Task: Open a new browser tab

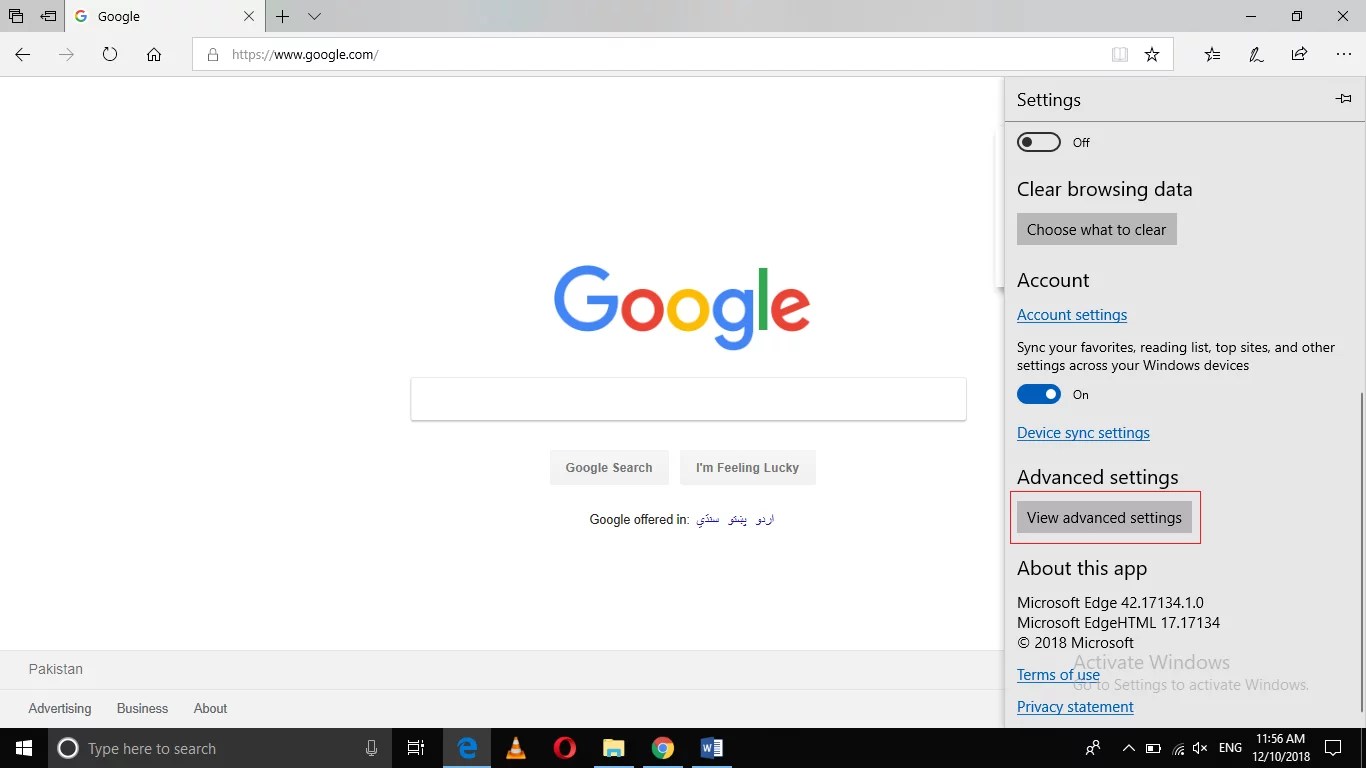Action: tap(282, 16)
